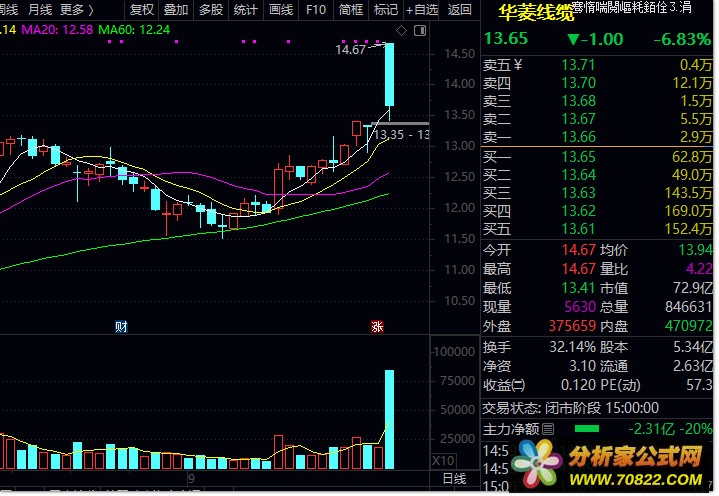Click the 最高 value 14.67
Viewport: 719px width, 496px height.
579,269
